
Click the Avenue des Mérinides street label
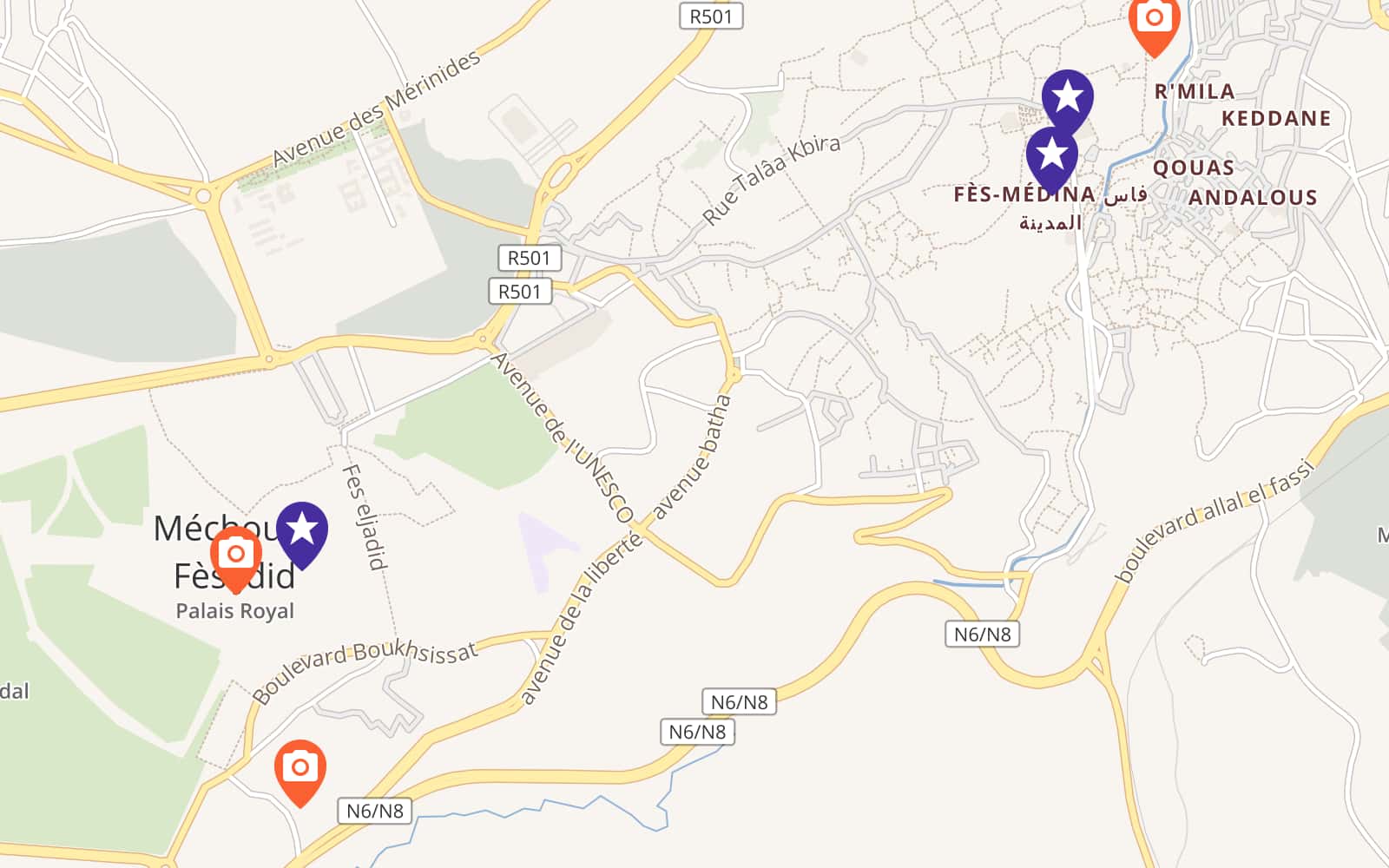coord(376,108)
